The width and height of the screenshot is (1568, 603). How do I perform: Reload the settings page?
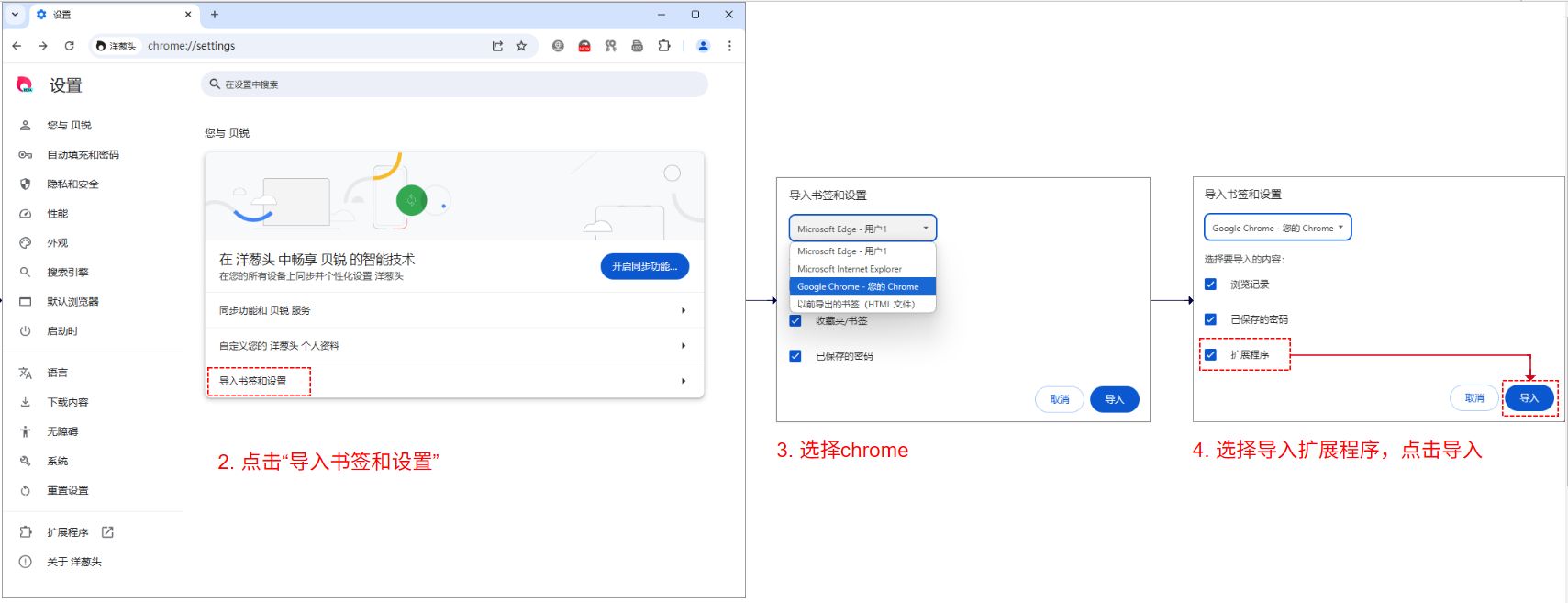tap(69, 46)
